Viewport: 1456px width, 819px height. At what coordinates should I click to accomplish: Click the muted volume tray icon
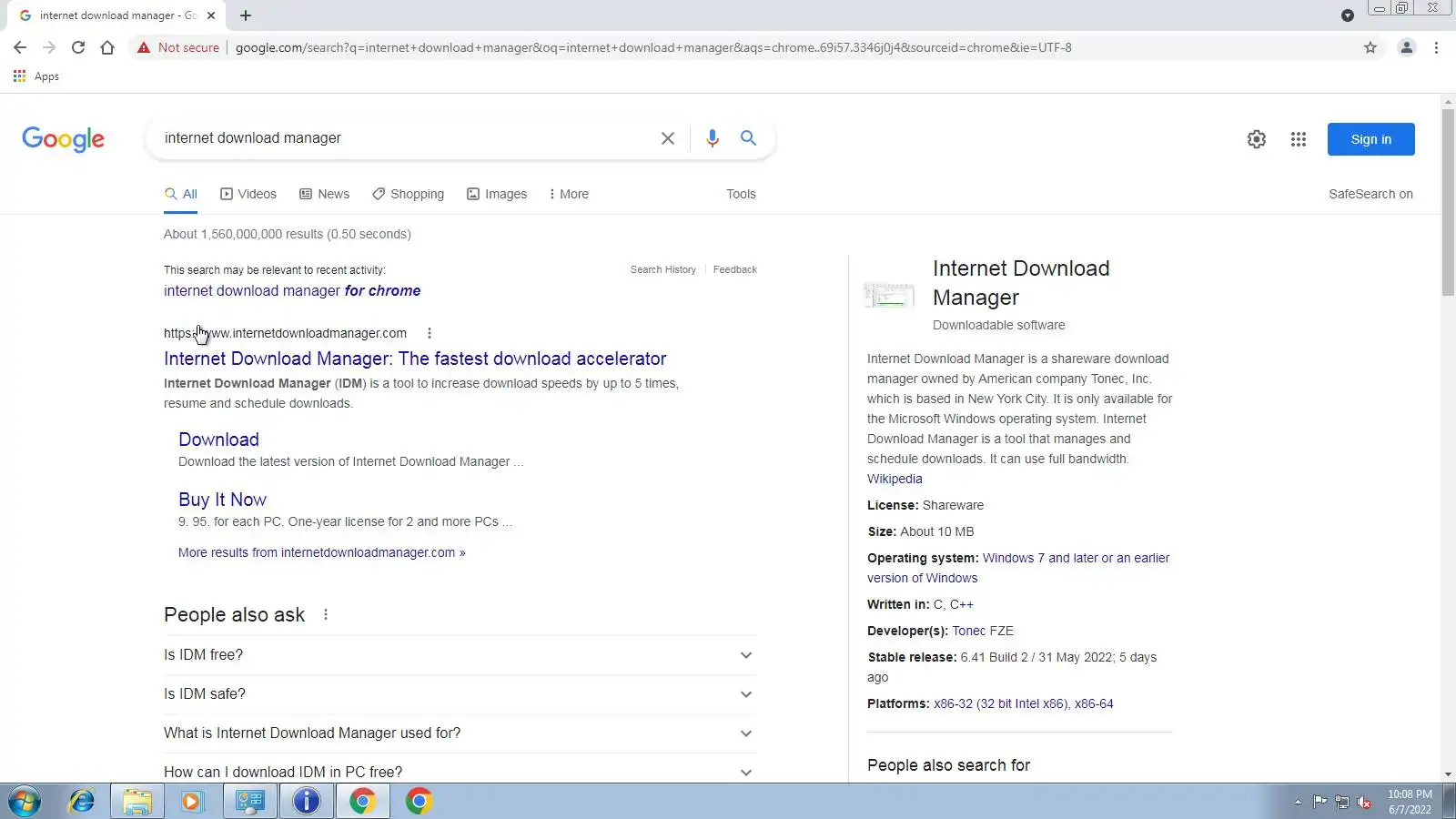(x=1364, y=802)
